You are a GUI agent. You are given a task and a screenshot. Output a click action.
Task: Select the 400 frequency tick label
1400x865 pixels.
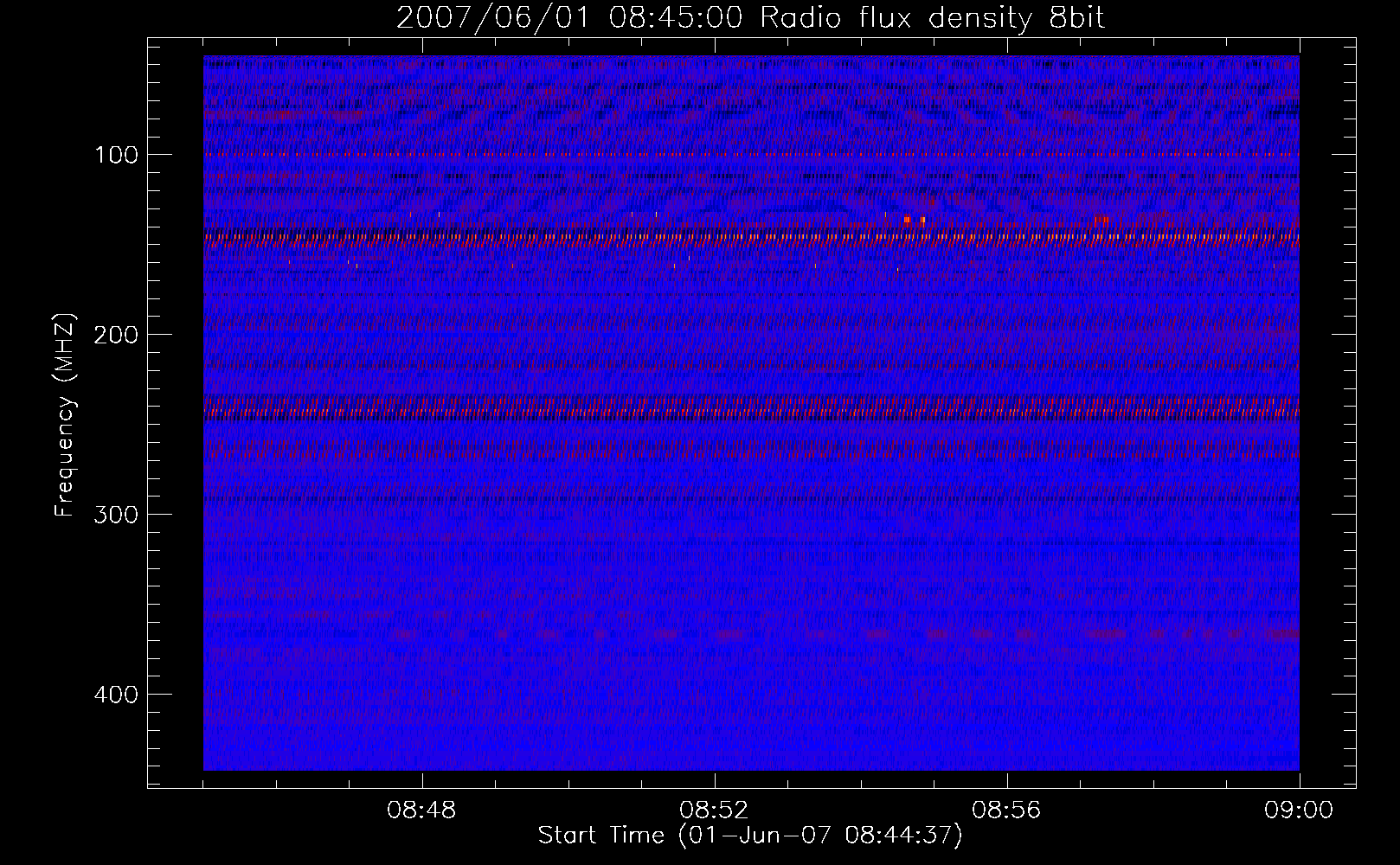tap(115, 695)
